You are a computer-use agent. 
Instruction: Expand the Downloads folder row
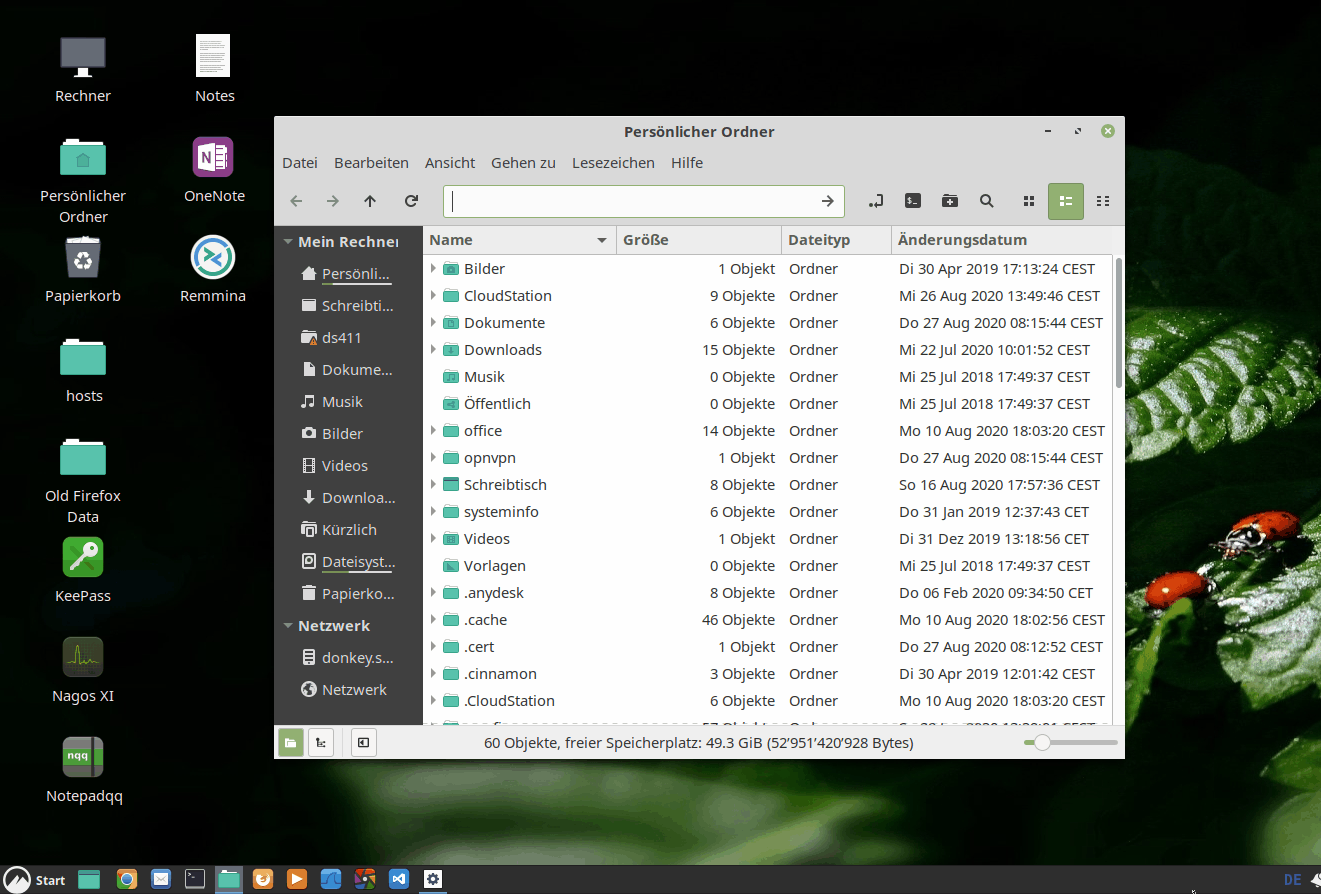pyautogui.click(x=434, y=349)
